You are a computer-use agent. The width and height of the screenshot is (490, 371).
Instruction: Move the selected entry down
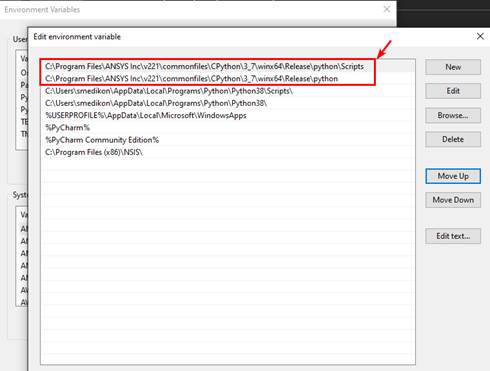coord(453,200)
